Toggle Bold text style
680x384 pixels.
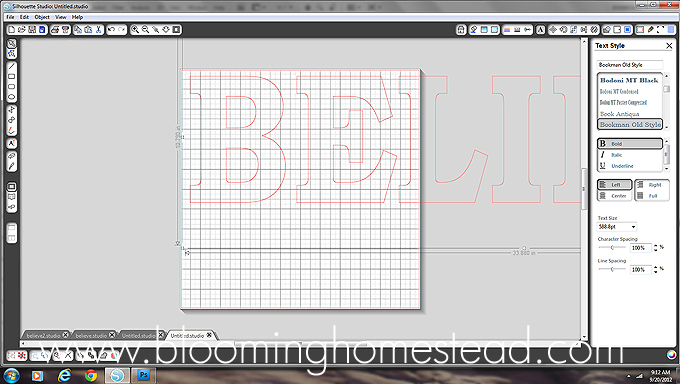pos(630,144)
